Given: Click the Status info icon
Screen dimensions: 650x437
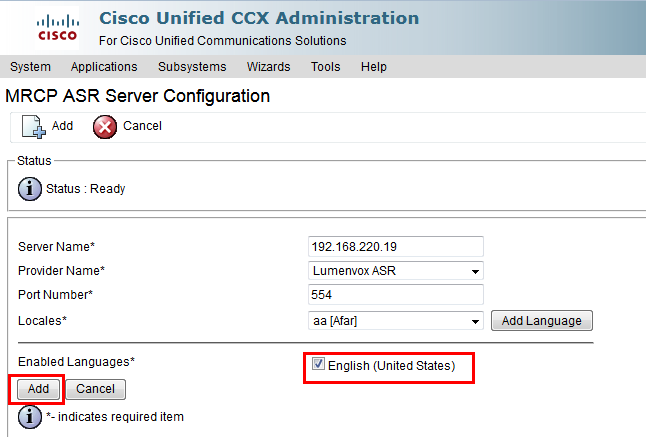Looking at the screenshot, I should pos(29,189).
